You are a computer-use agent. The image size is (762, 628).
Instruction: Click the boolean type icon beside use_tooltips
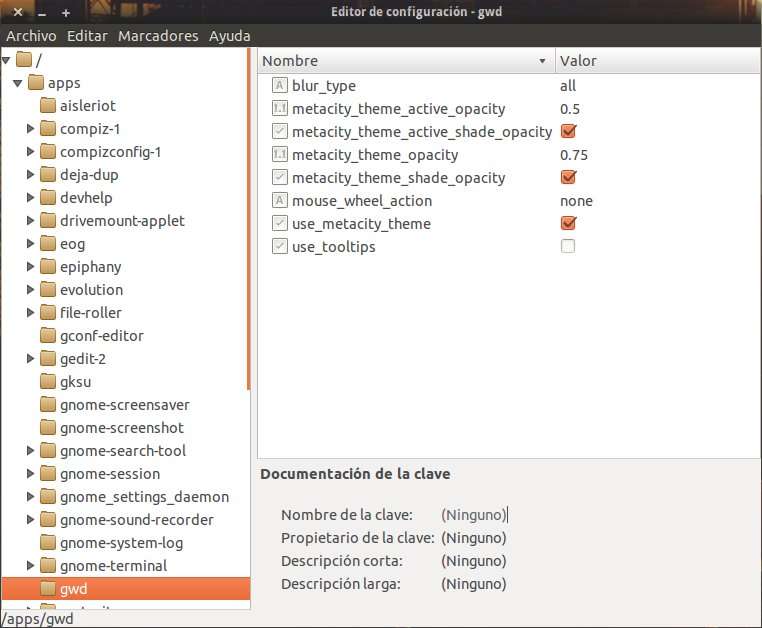[x=280, y=247]
